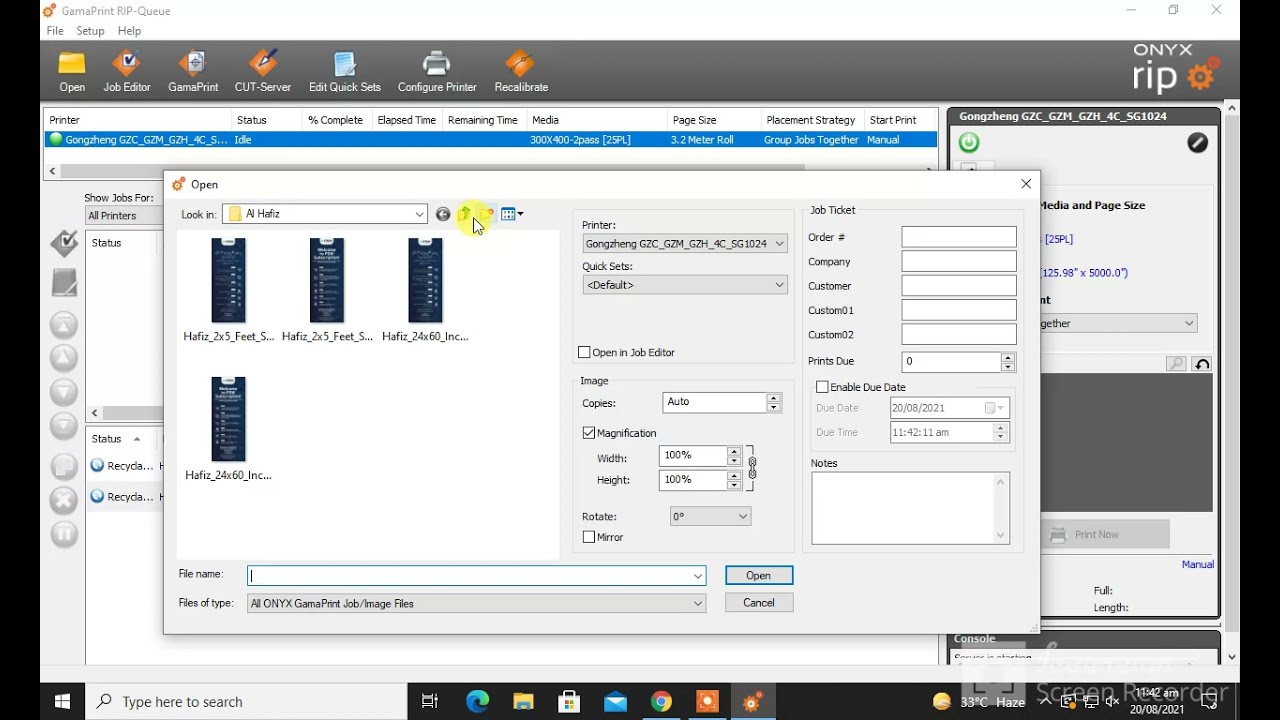Open File Explorer from the taskbar
Viewport: 1280px width, 720px height.
click(523, 702)
